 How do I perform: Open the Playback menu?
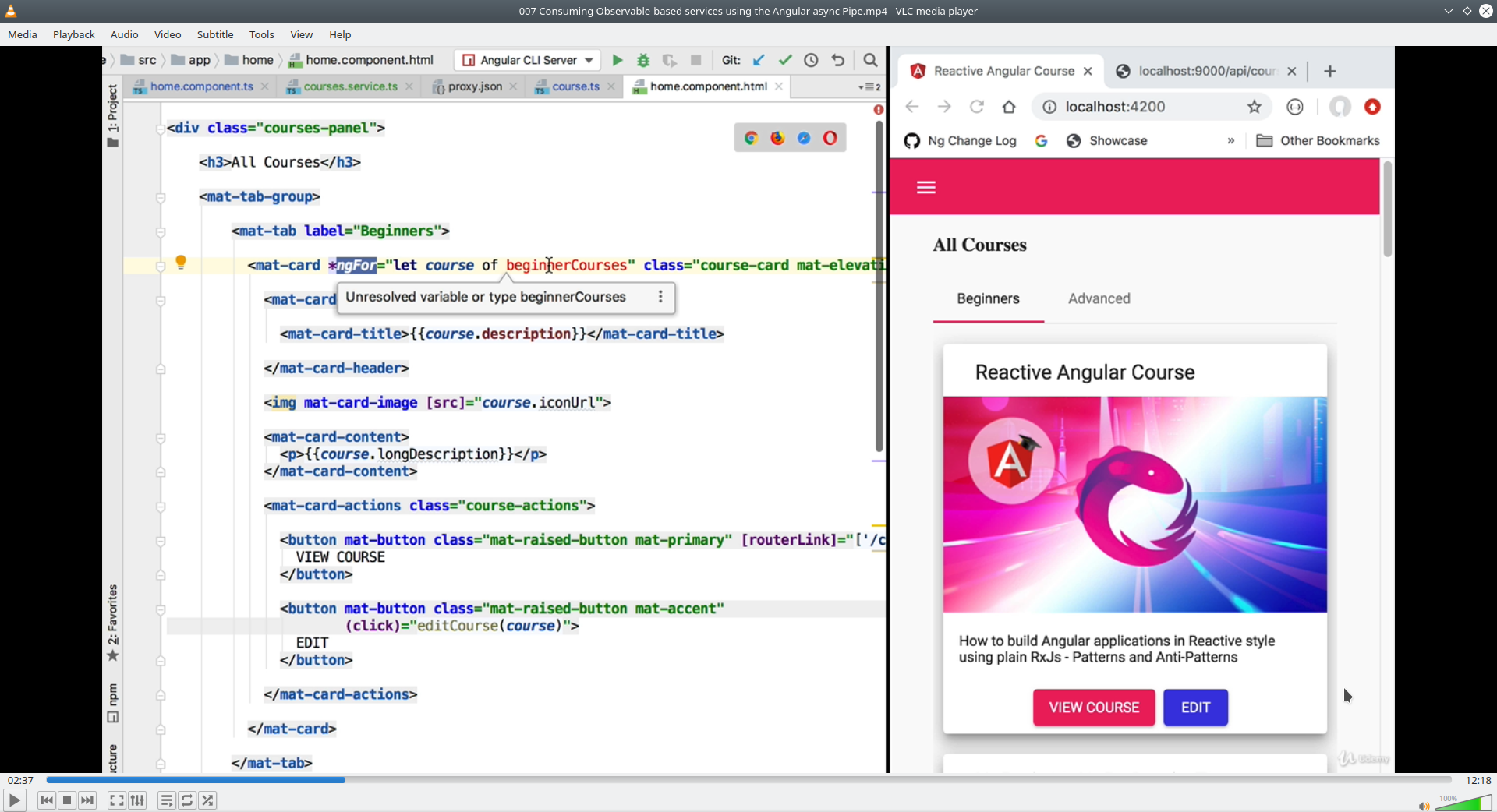coord(74,34)
